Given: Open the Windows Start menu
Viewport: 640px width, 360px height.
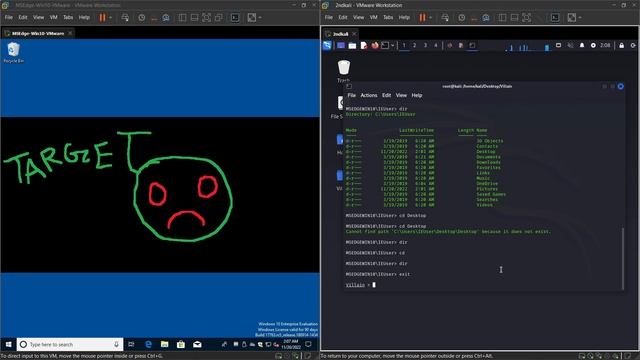Looking at the screenshot, I should coord(8,344).
